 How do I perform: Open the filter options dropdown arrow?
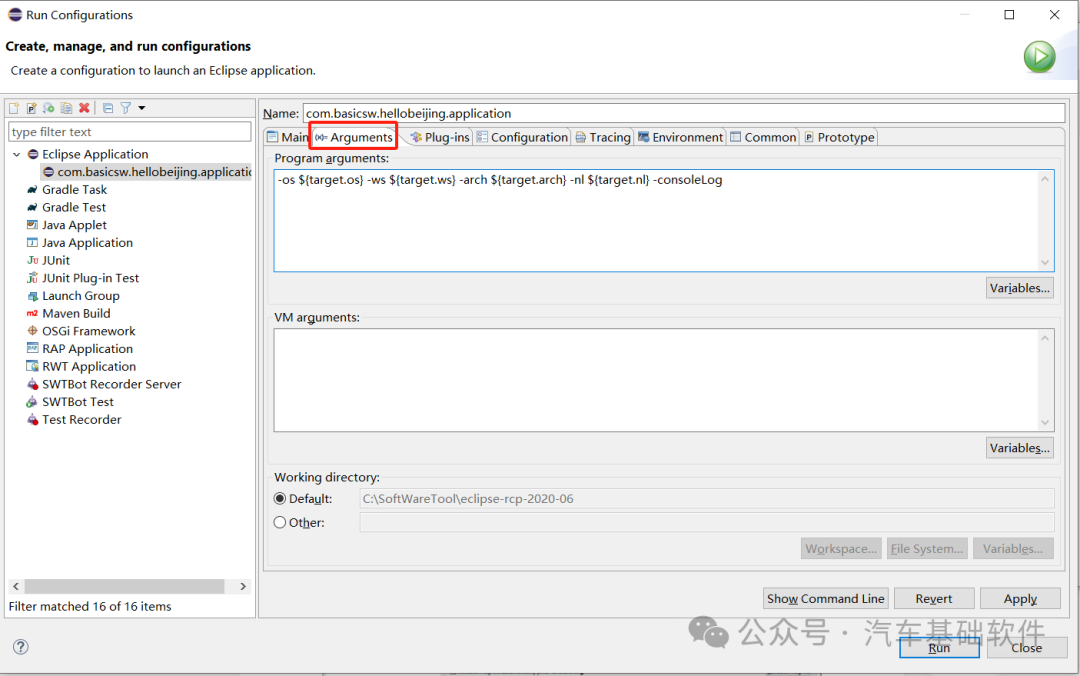(142, 108)
